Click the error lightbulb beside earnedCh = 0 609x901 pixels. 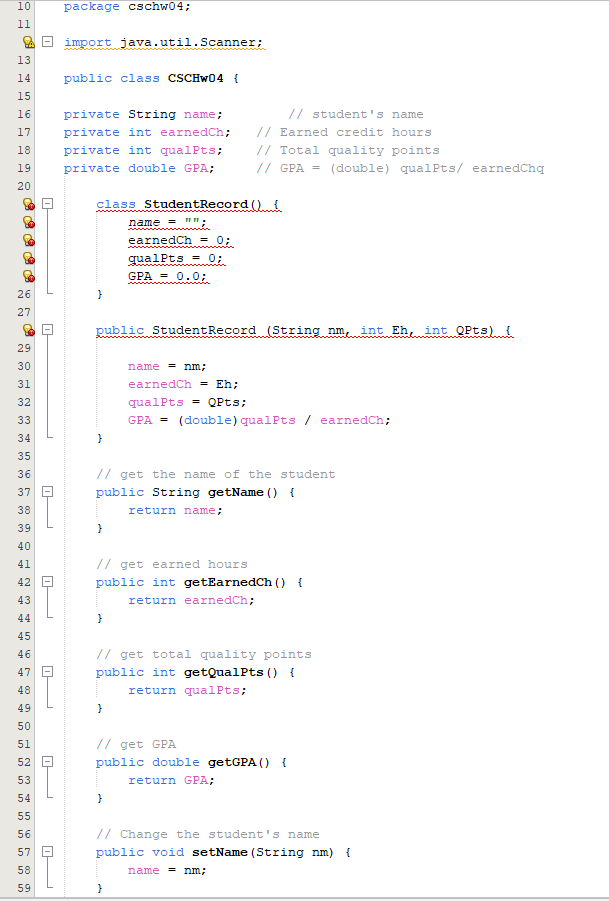(28, 240)
